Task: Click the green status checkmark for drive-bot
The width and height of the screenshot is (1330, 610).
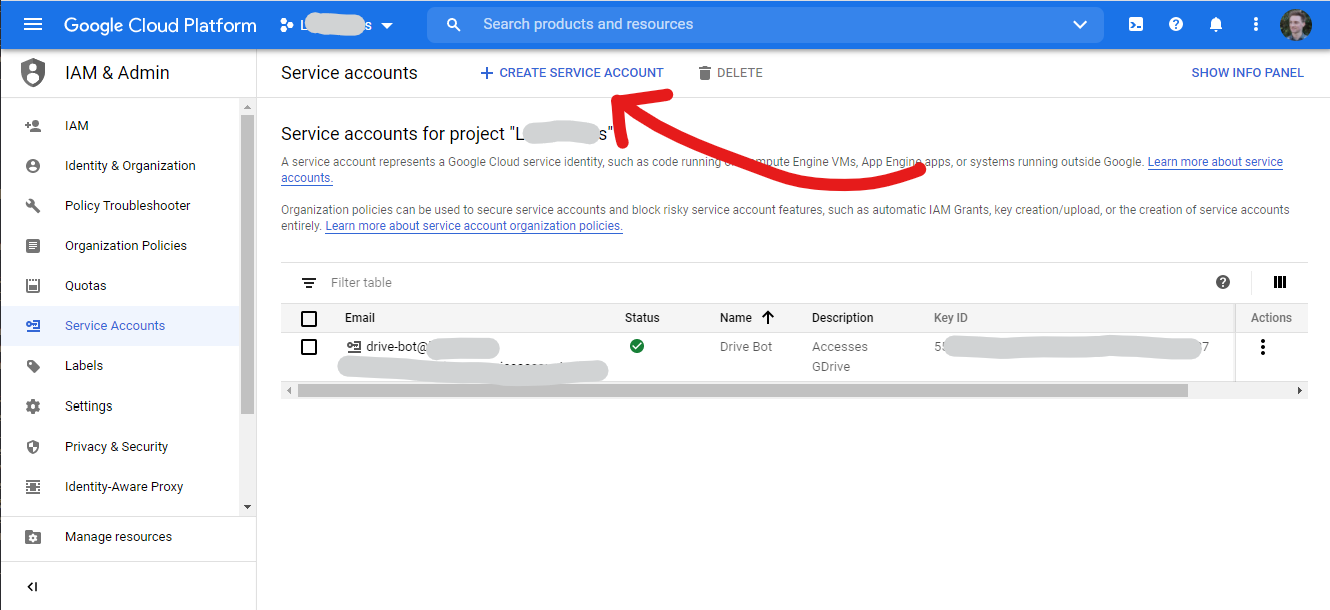Action: click(637, 346)
